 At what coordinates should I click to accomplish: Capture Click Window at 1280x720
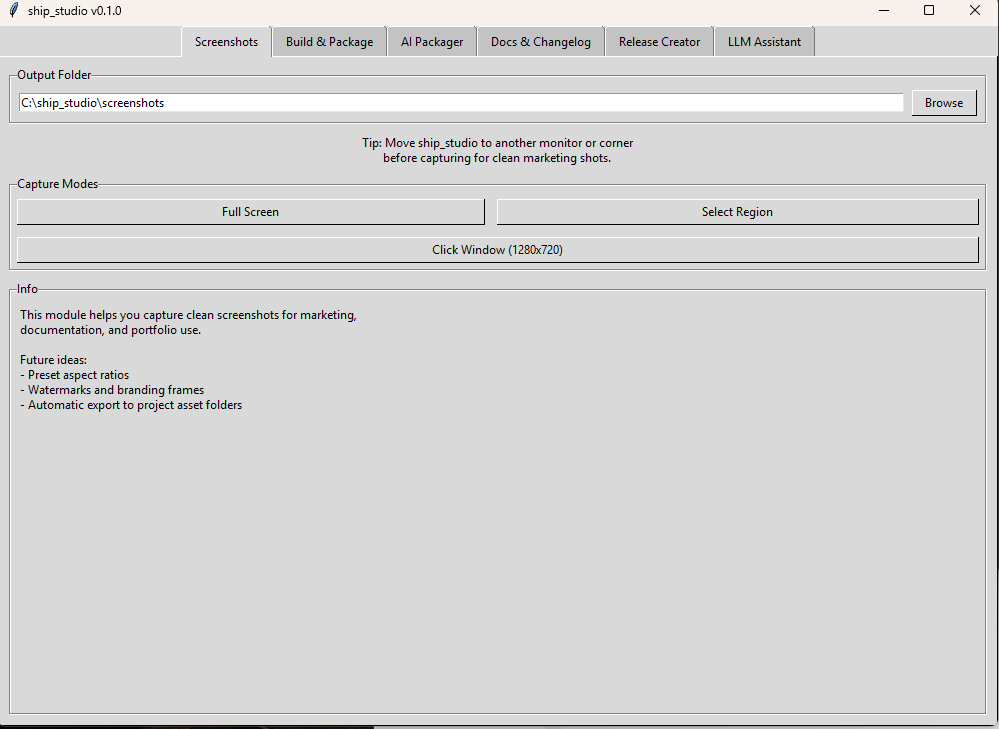click(497, 249)
